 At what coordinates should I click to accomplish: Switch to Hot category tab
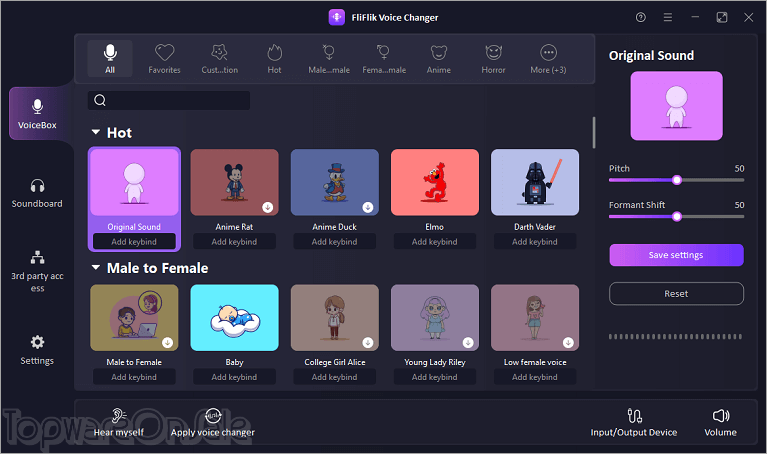coord(274,59)
